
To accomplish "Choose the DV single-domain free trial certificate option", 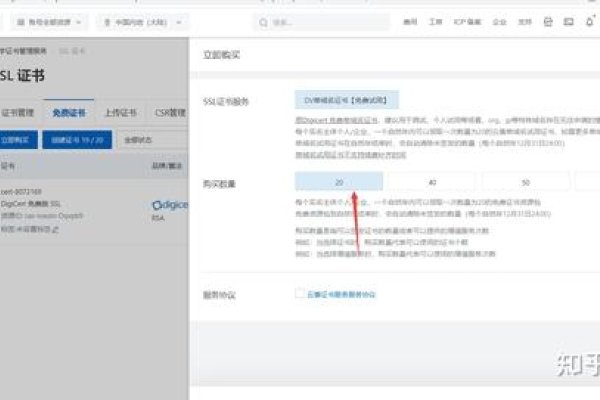I will (x=347, y=100).
